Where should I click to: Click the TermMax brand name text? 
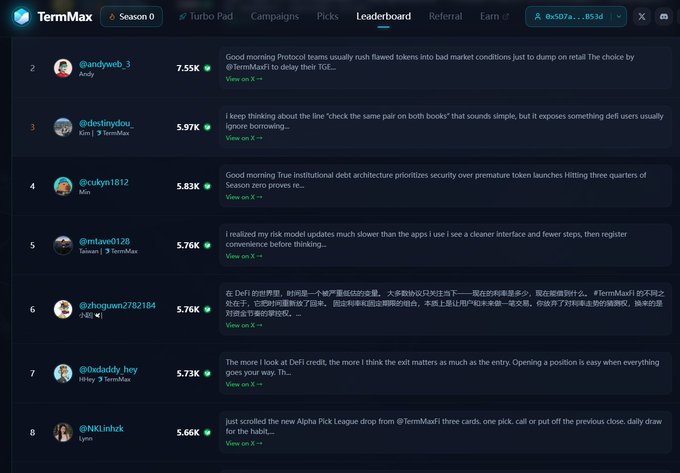click(65, 16)
